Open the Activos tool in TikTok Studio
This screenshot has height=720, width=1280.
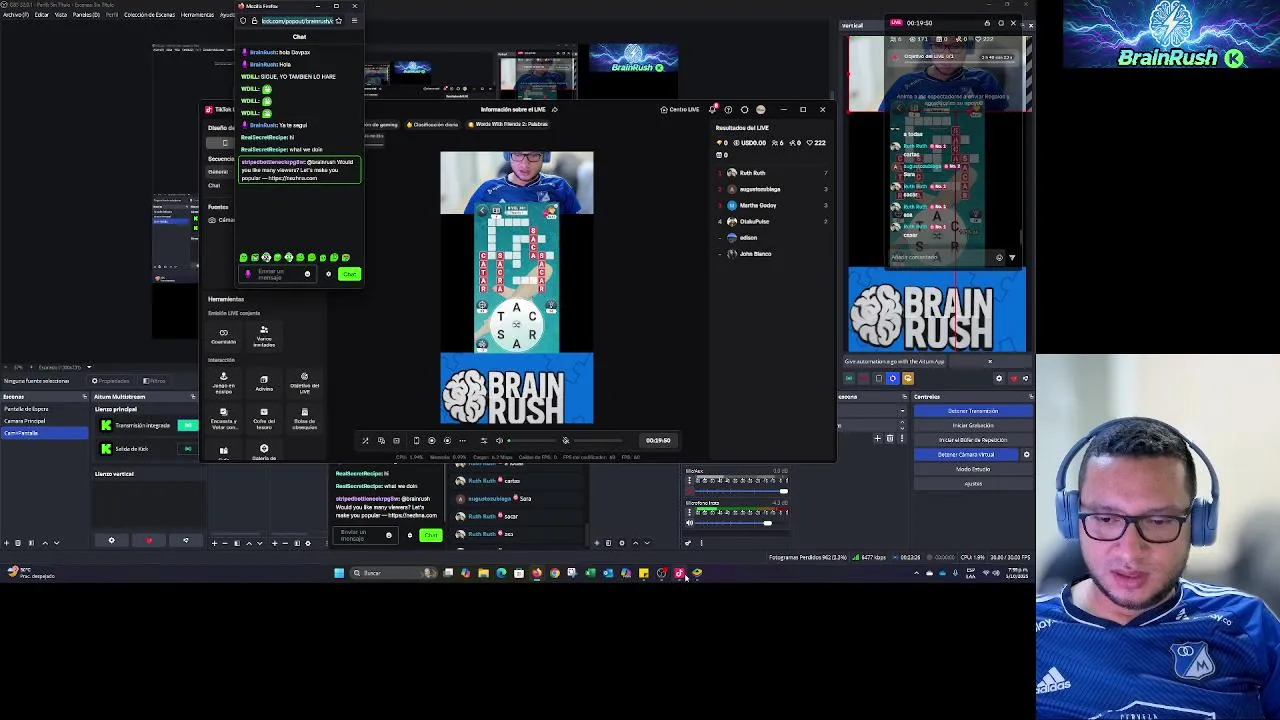(x=264, y=384)
